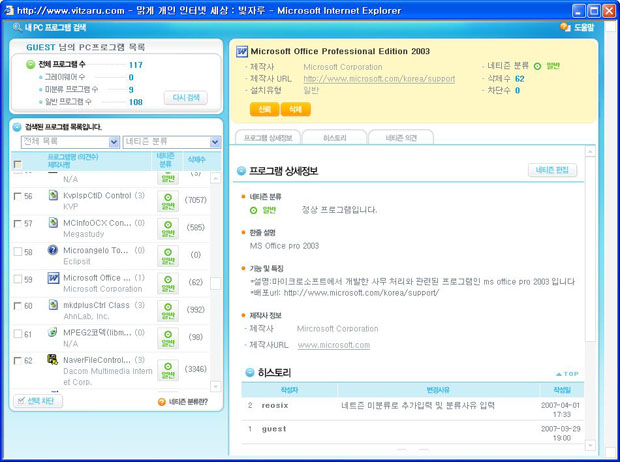This screenshot has width=620, height=462.
Task: Click the NaverFileControl program icon
Action: point(53,360)
